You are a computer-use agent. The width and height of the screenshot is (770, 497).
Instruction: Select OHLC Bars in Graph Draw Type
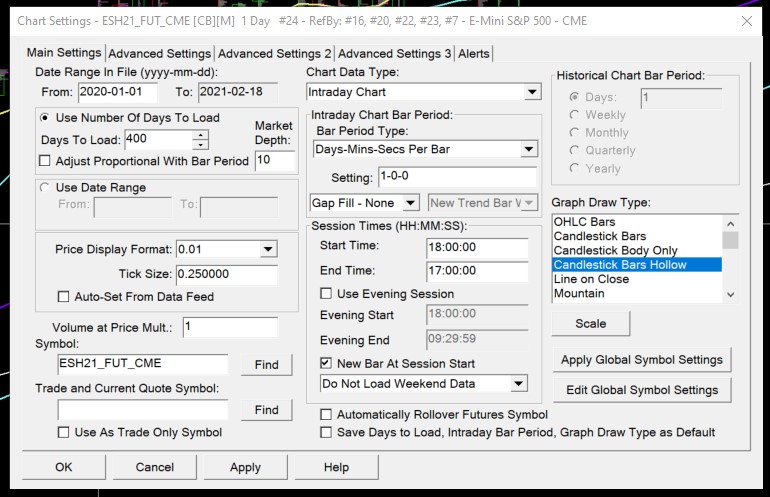click(637, 222)
